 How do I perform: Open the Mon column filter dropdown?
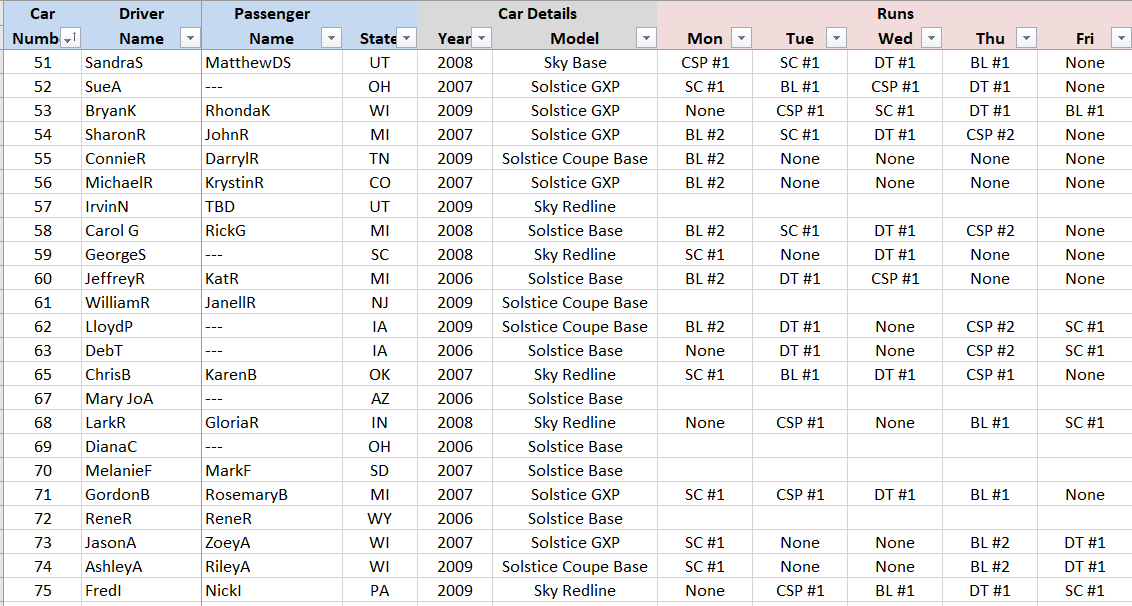point(741,38)
